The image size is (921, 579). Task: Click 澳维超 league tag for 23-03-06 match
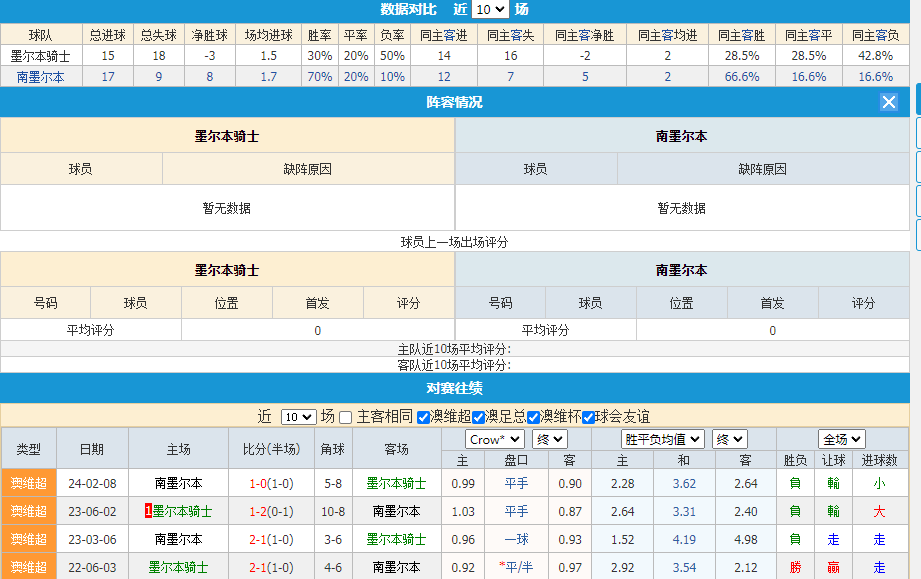click(28, 539)
